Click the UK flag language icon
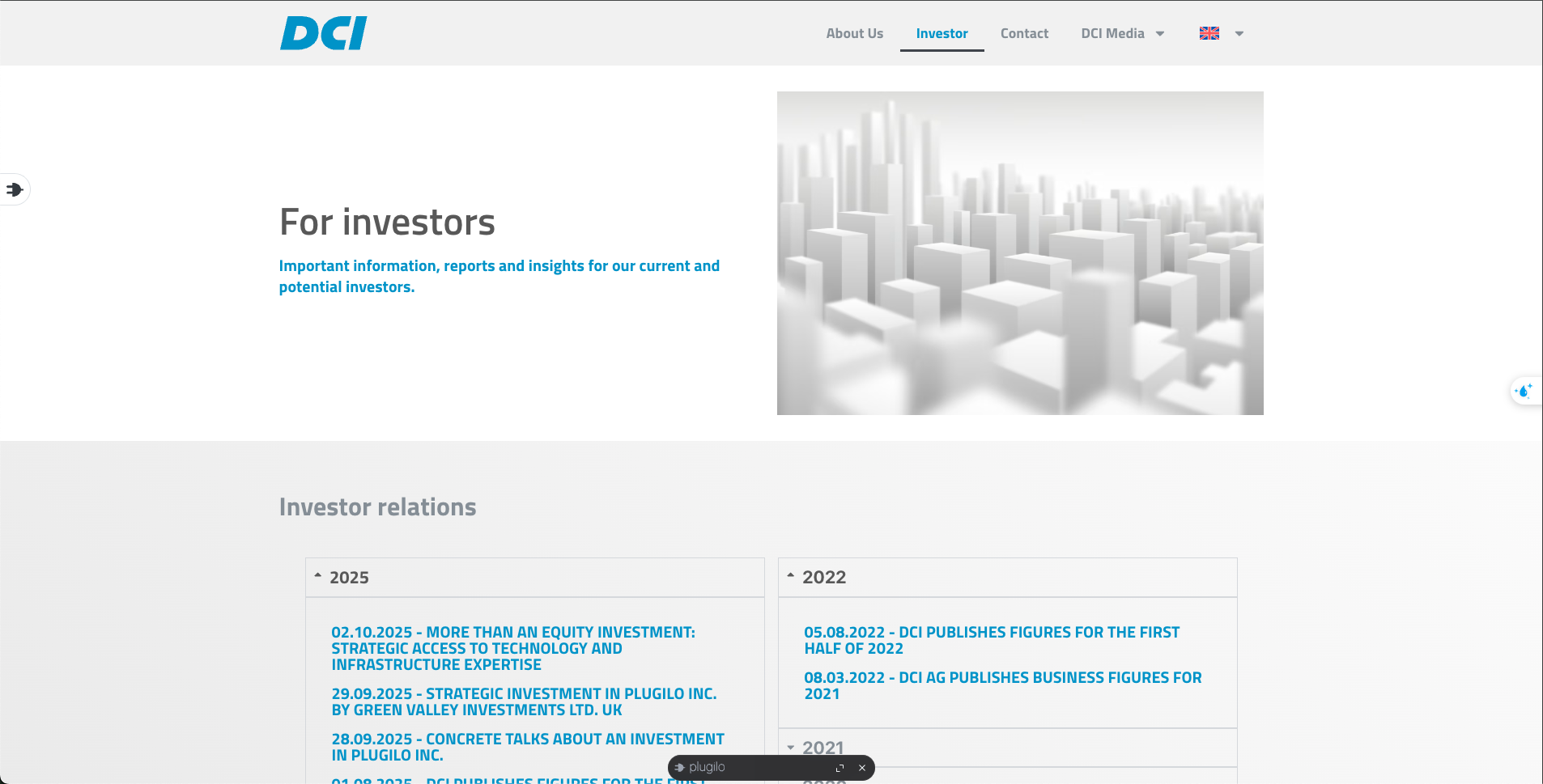The width and height of the screenshot is (1543, 784). 1209,33
